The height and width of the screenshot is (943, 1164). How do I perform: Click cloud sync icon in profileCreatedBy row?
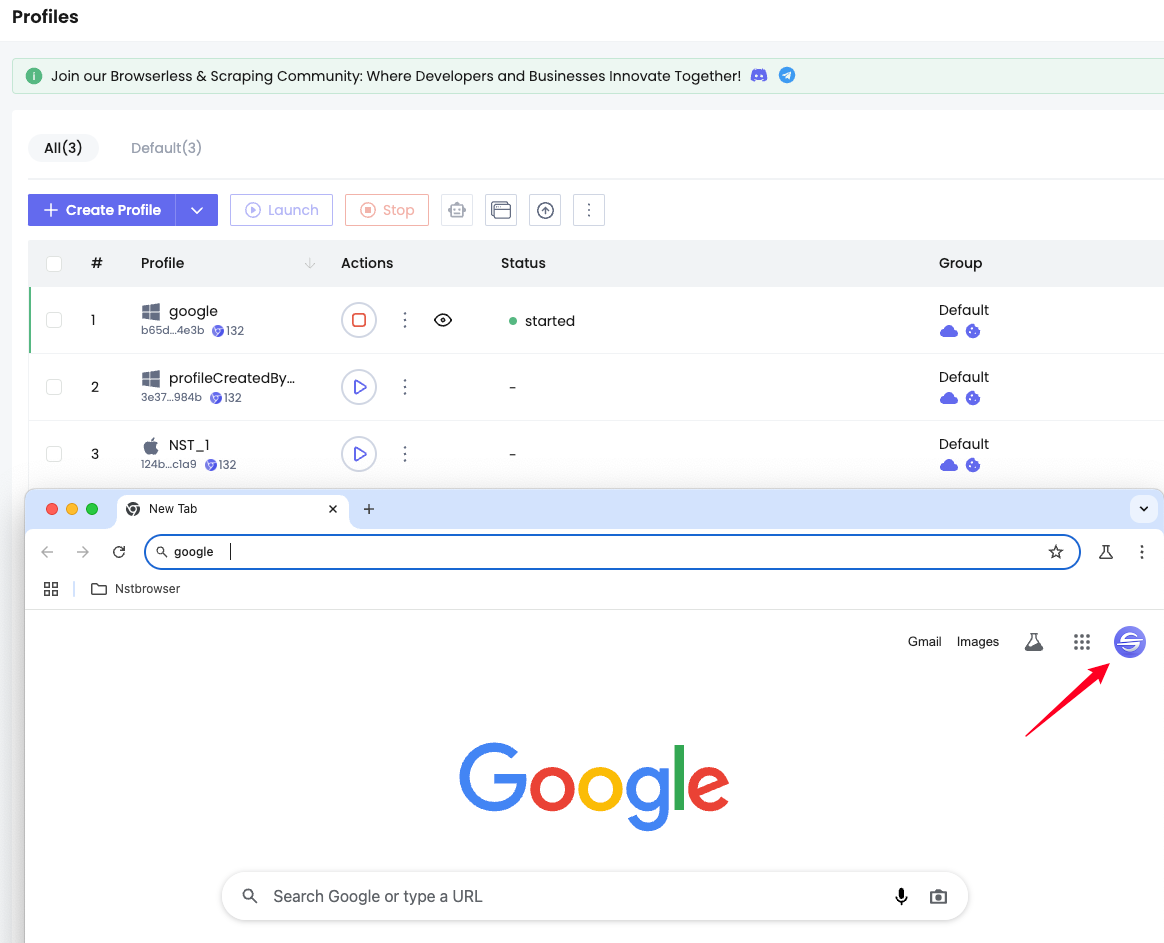click(949, 398)
